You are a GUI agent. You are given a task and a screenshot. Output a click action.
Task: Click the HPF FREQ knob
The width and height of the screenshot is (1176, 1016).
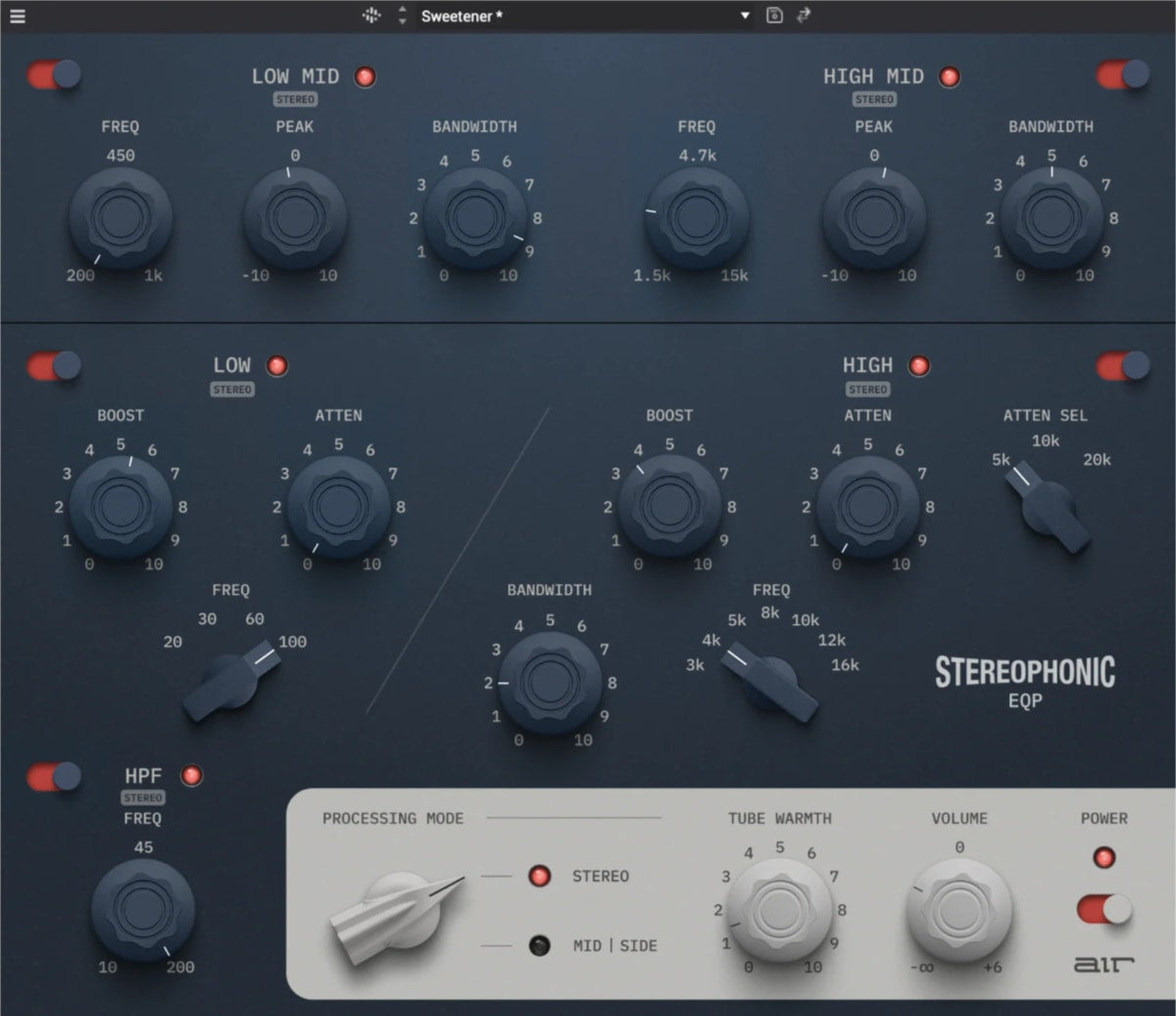pyautogui.click(x=143, y=909)
